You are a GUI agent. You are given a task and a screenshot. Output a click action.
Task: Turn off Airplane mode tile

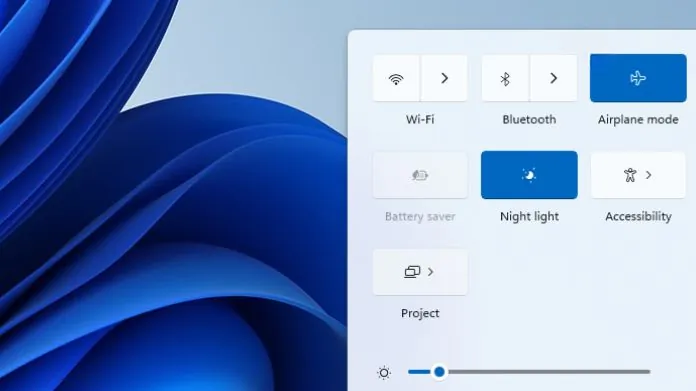pos(638,78)
